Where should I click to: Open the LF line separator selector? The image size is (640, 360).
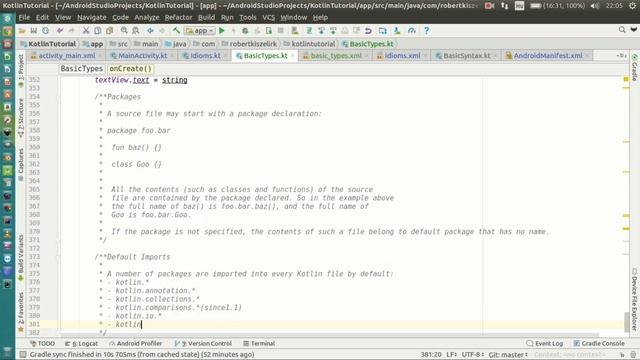(x=451, y=354)
